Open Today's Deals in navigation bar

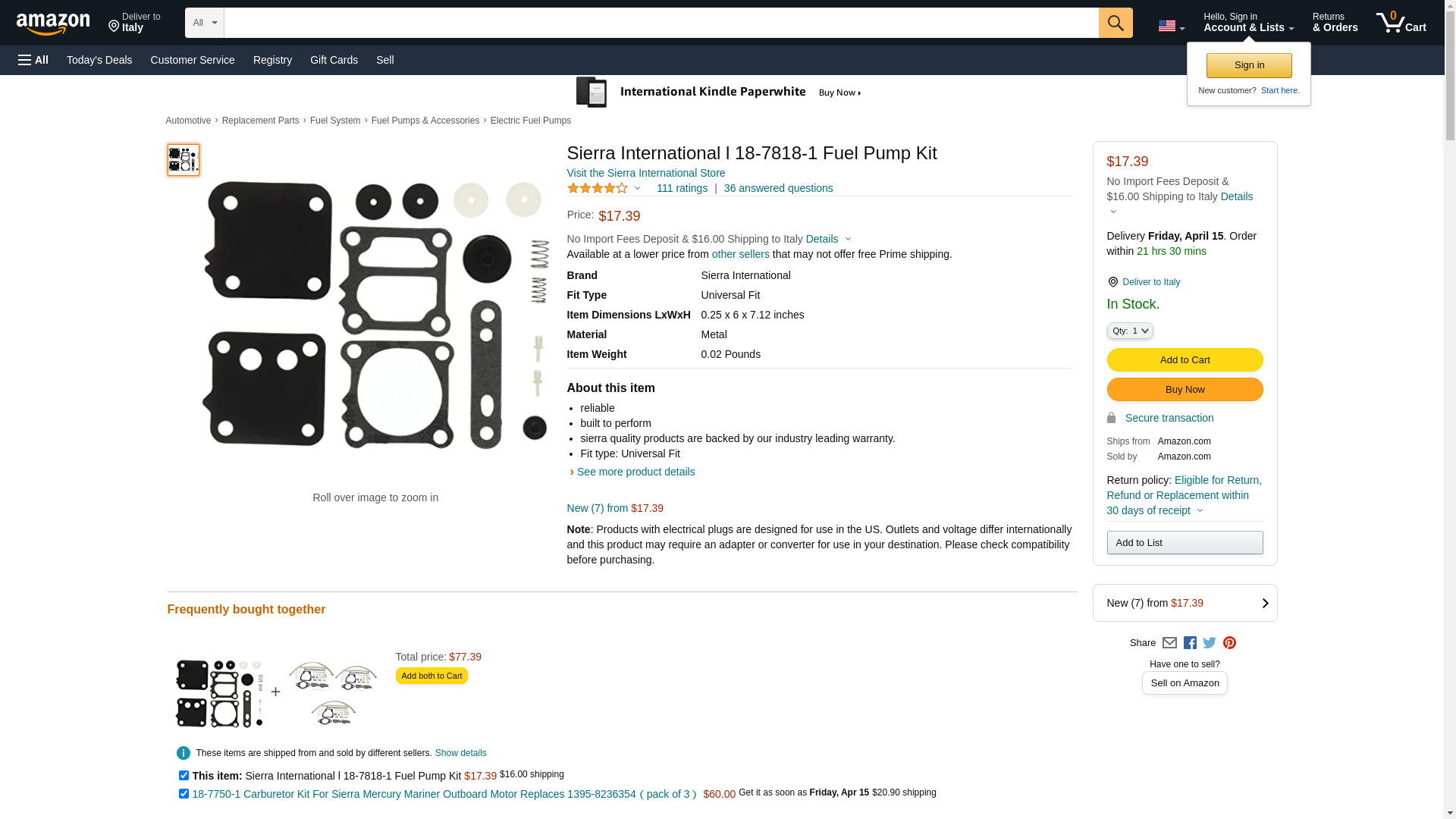tap(99, 60)
